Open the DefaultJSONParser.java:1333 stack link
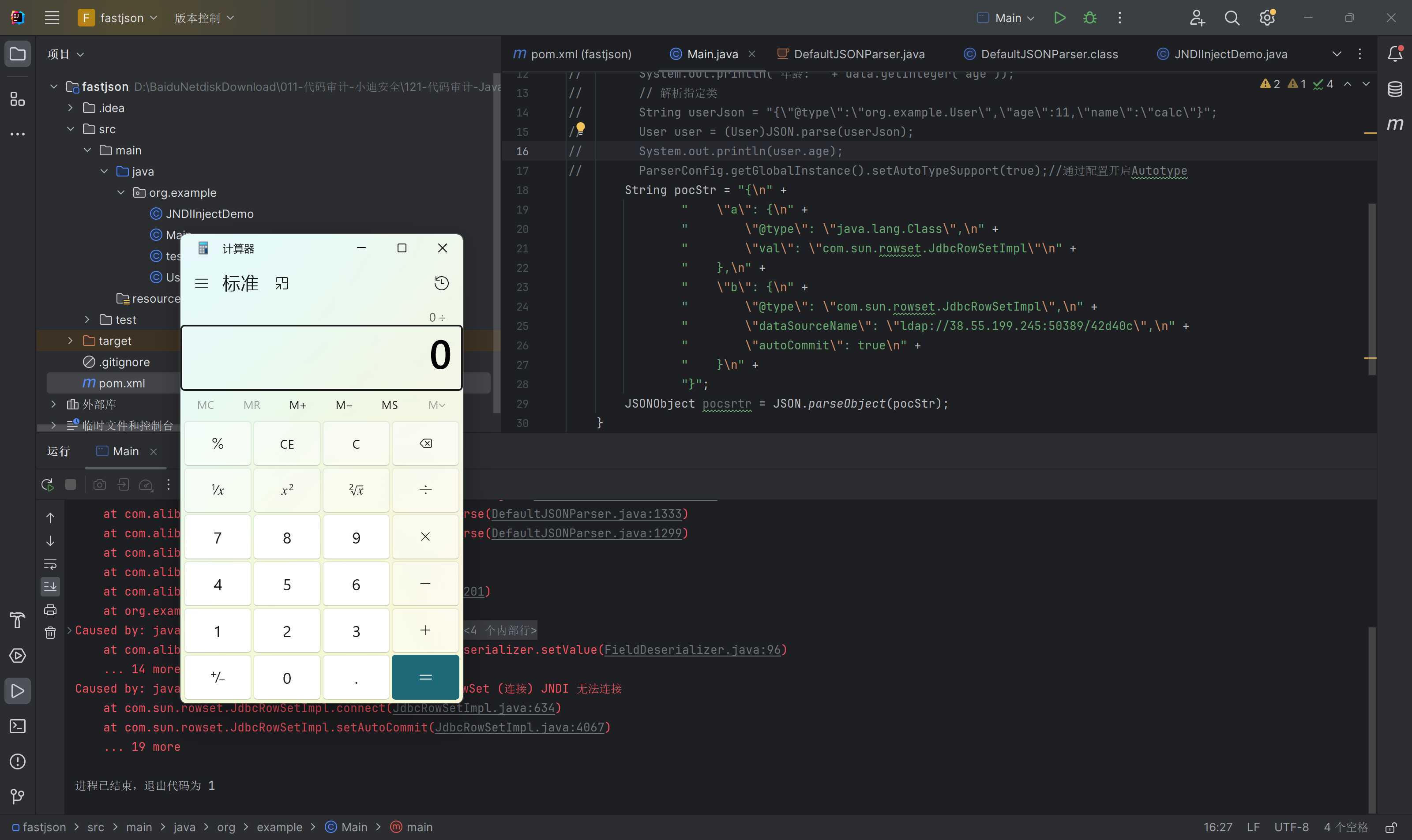Viewport: 1412px width, 840px height. coord(586,514)
